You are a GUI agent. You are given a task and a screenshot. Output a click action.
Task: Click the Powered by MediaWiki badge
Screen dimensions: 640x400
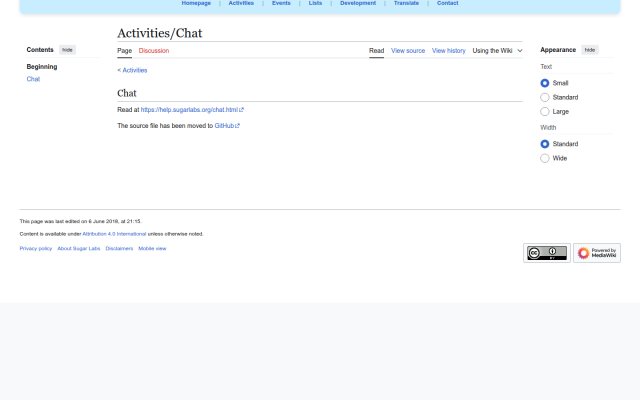coord(597,253)
